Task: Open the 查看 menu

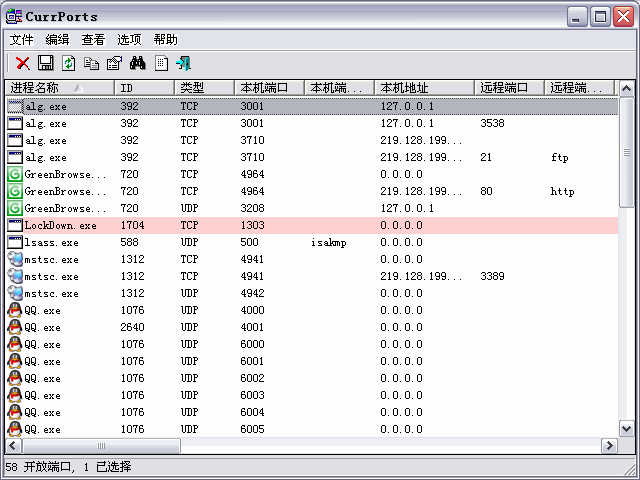Action: 93,40
